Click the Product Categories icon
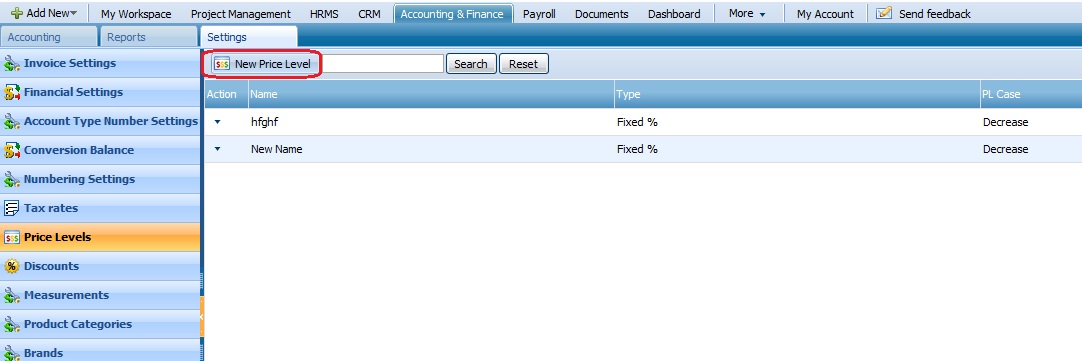 coord(12,324)
